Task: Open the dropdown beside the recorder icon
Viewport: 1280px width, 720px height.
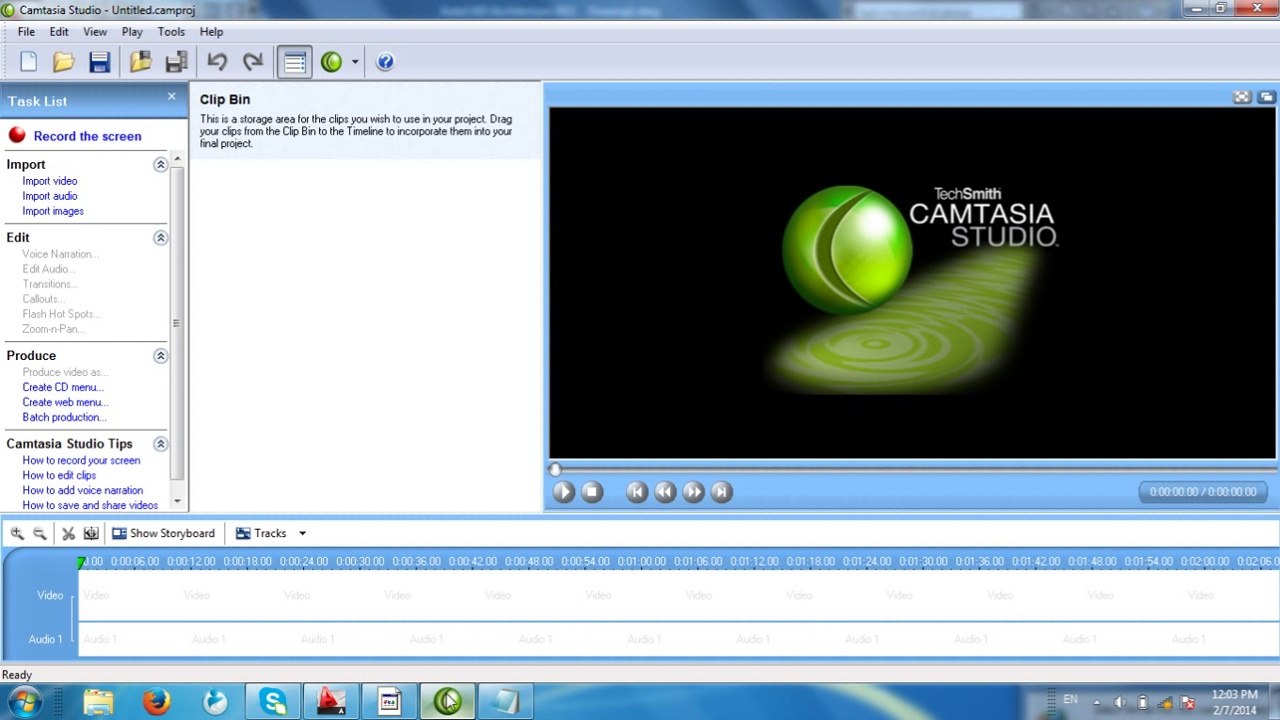Action: (354, 62)
